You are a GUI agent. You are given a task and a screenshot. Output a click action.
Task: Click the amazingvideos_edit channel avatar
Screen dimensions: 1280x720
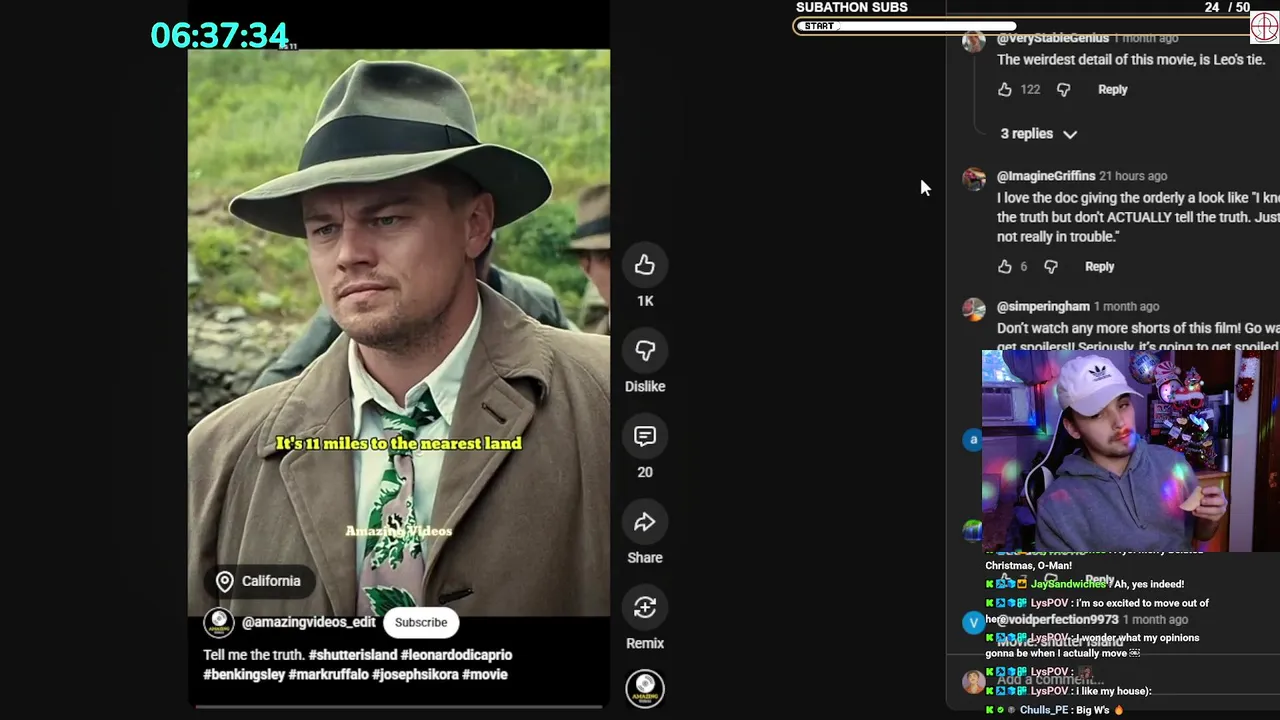point(218,622)
